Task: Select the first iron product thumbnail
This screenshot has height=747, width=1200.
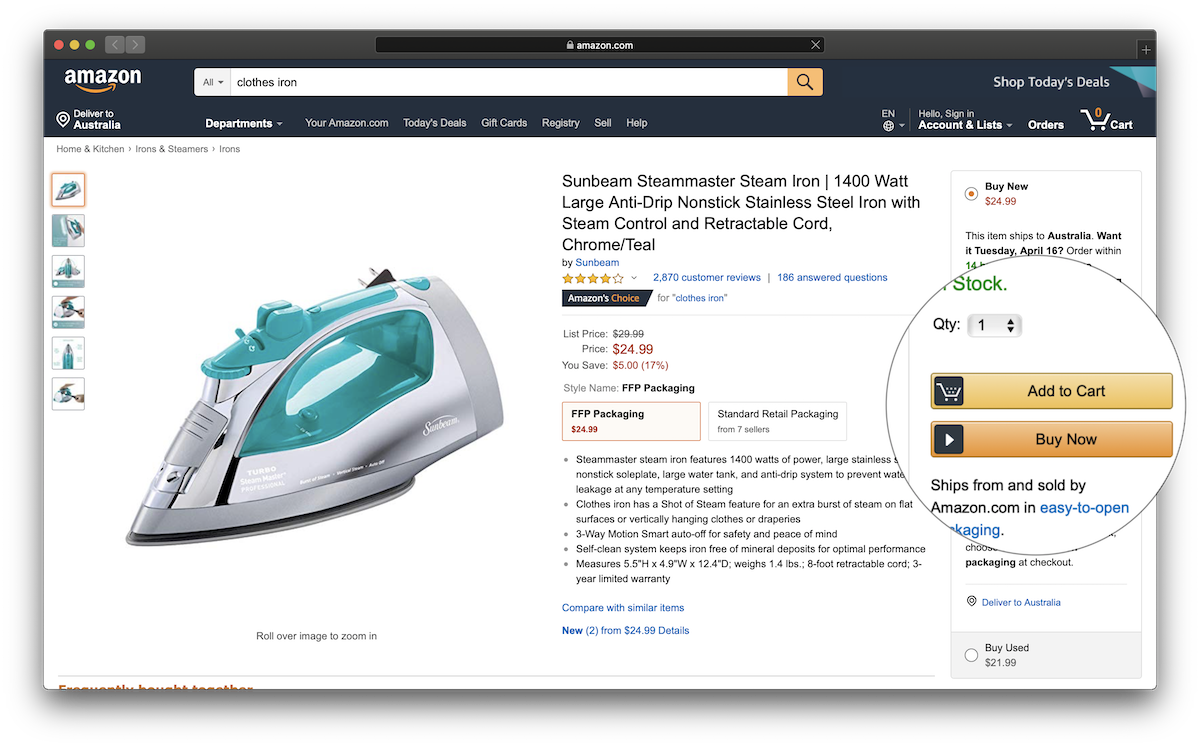Action: pos(68,189)
